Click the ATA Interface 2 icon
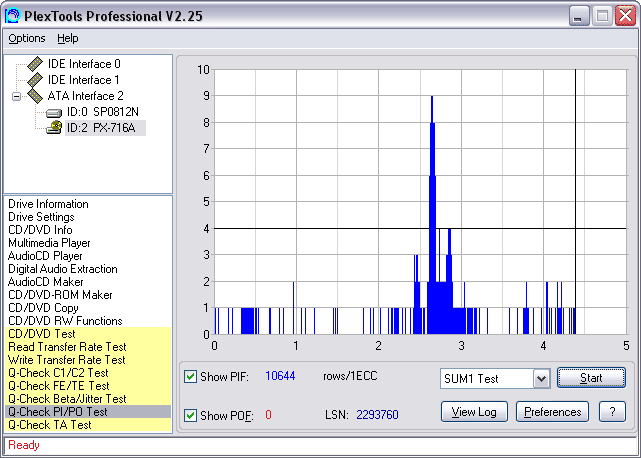Screen dimensions: 641x458 35,96
